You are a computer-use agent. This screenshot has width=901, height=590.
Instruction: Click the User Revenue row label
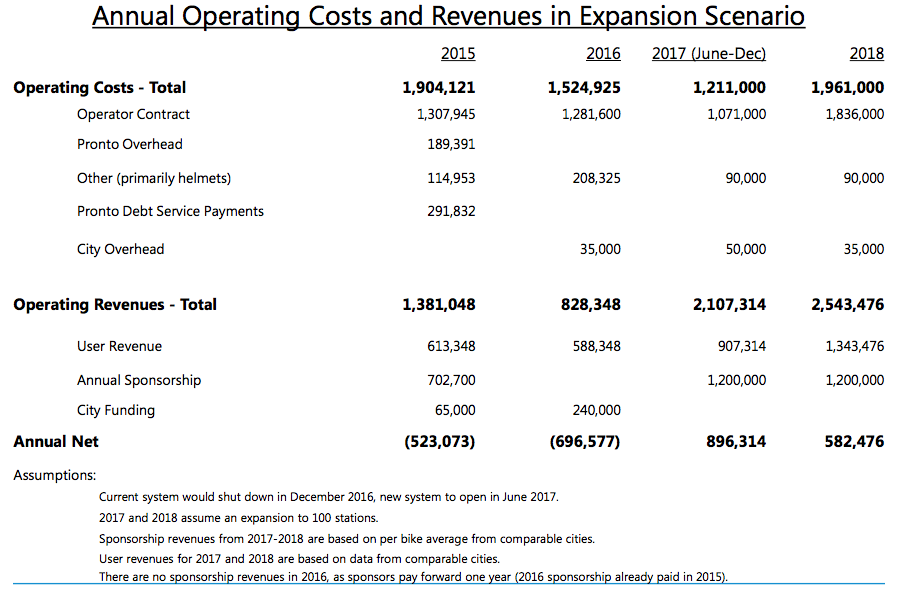click(x=119, y=346)
